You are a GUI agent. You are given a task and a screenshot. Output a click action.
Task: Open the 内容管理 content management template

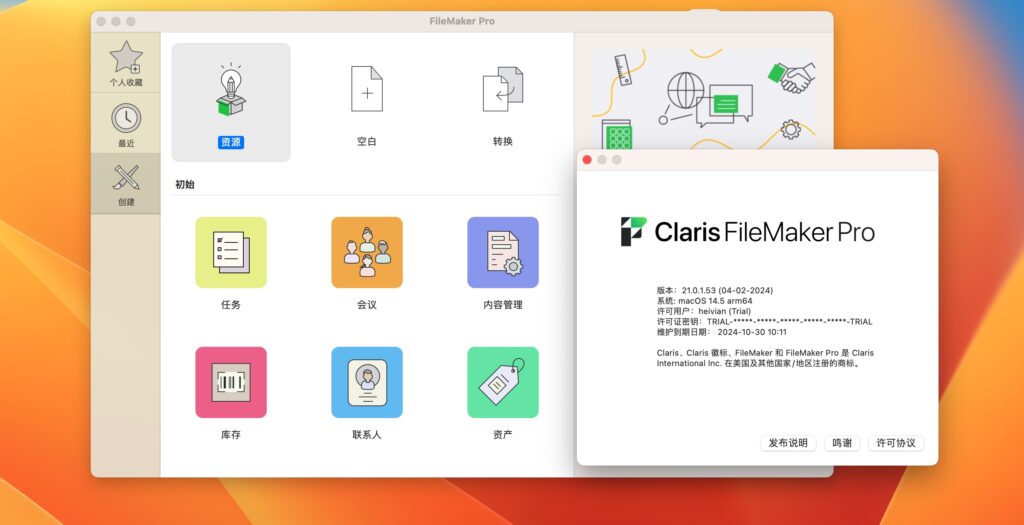pyautogui.click(x=503, y=252)
